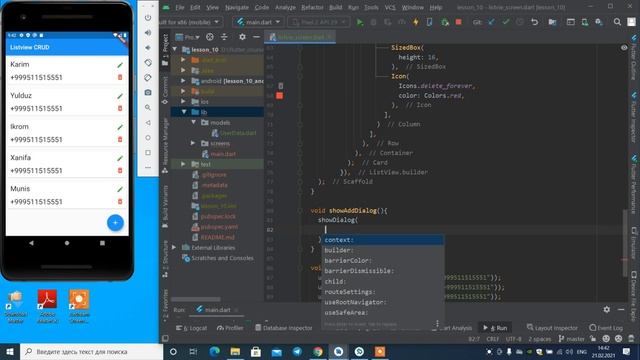This screenshot has height=360, width=640.
Task: Open Chrome from the Windows taskbar
Action: pyautogui.click(x=318, y=351)
